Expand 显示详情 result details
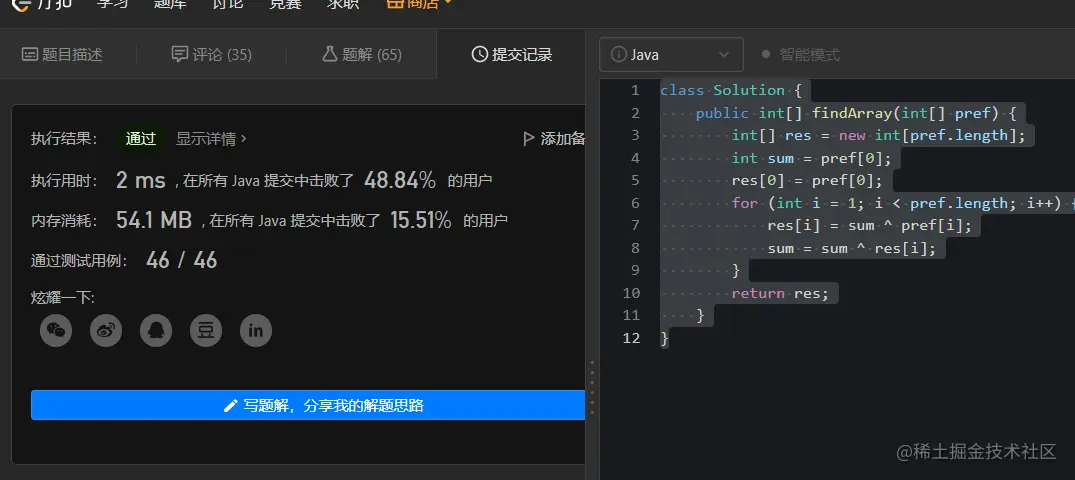Image resolution: width=1075 pixels, height=480 pixels. point(211,139)
